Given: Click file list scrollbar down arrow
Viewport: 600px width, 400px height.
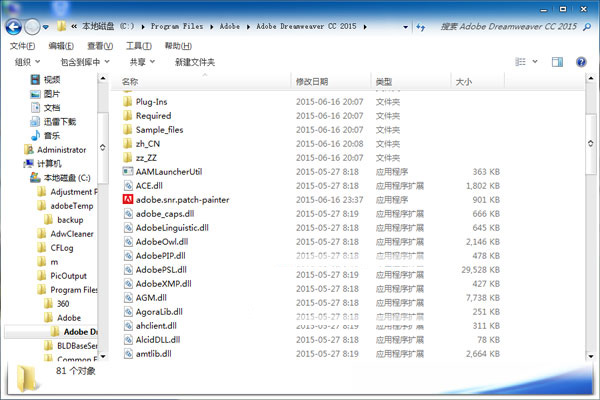Looking at the screenshot, I should coord(591,356).
